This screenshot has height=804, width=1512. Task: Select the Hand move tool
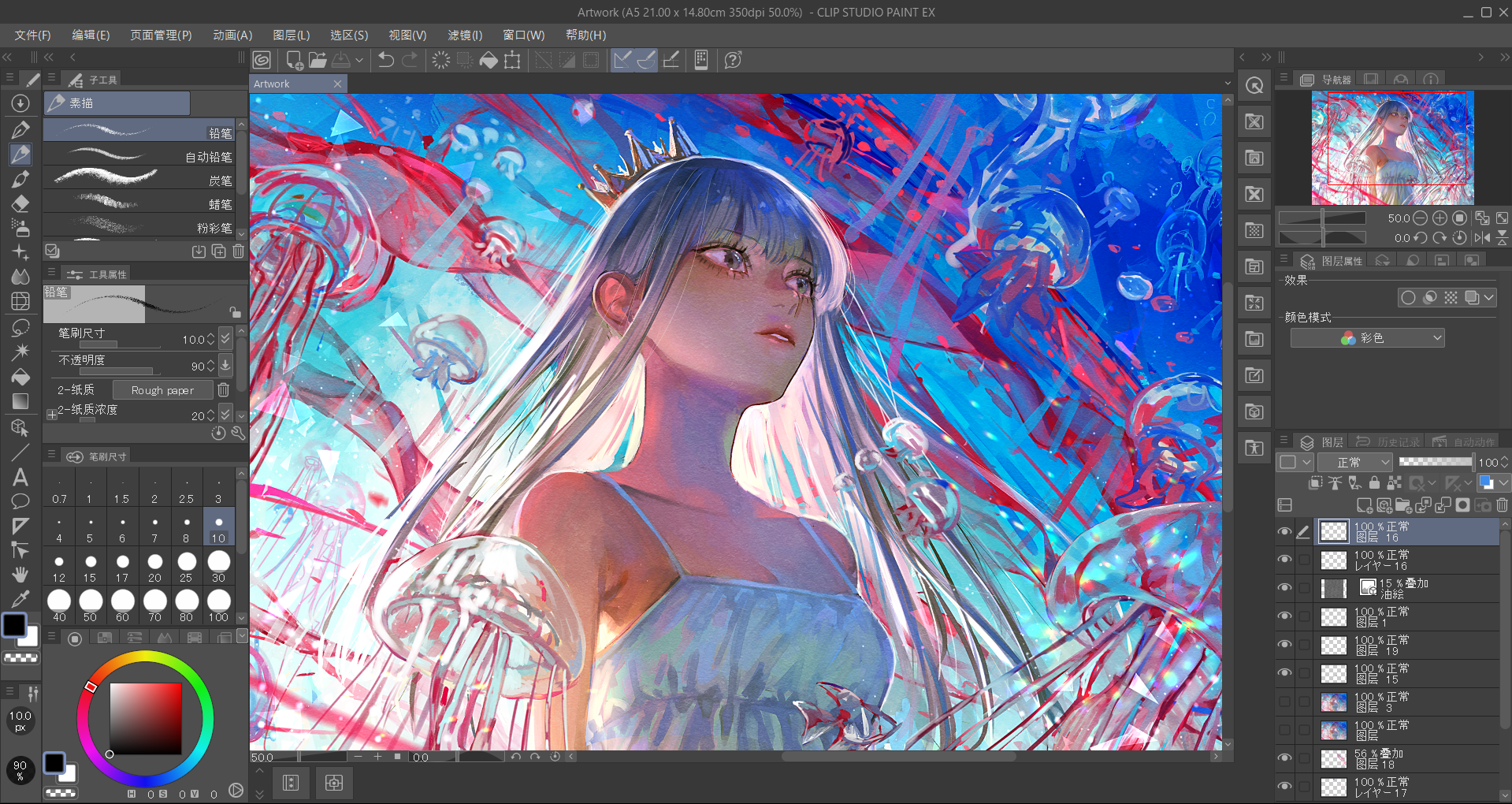point(20,574)
